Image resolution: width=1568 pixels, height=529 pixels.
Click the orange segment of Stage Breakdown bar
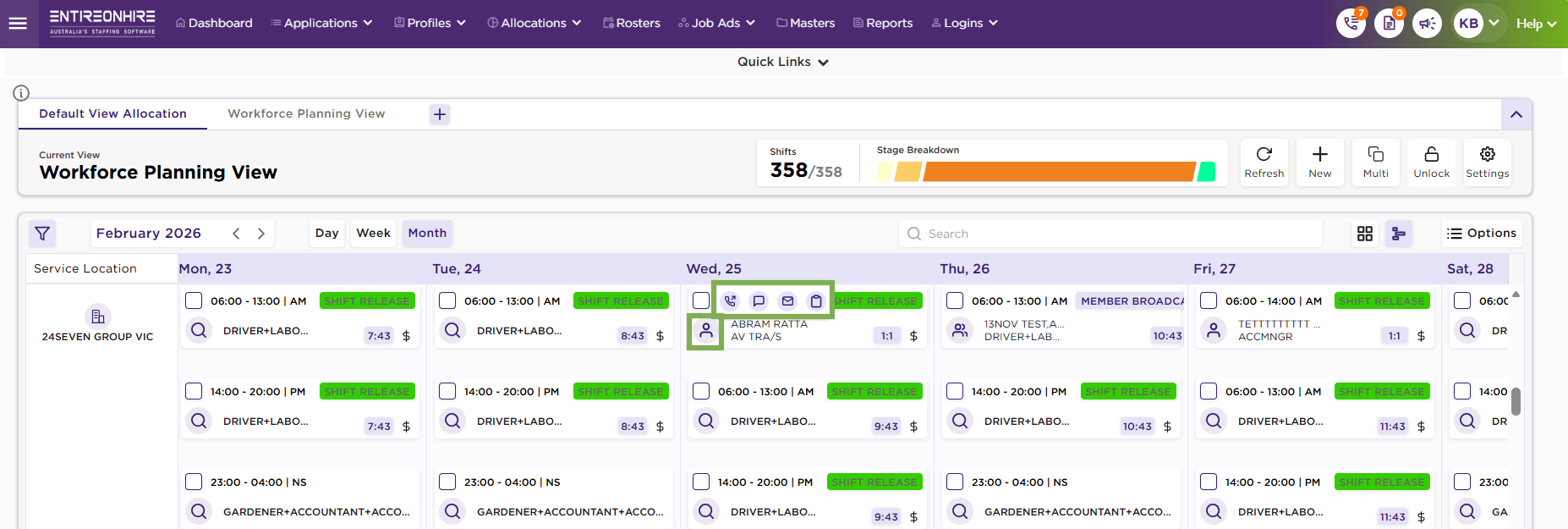click(1057, 172)
